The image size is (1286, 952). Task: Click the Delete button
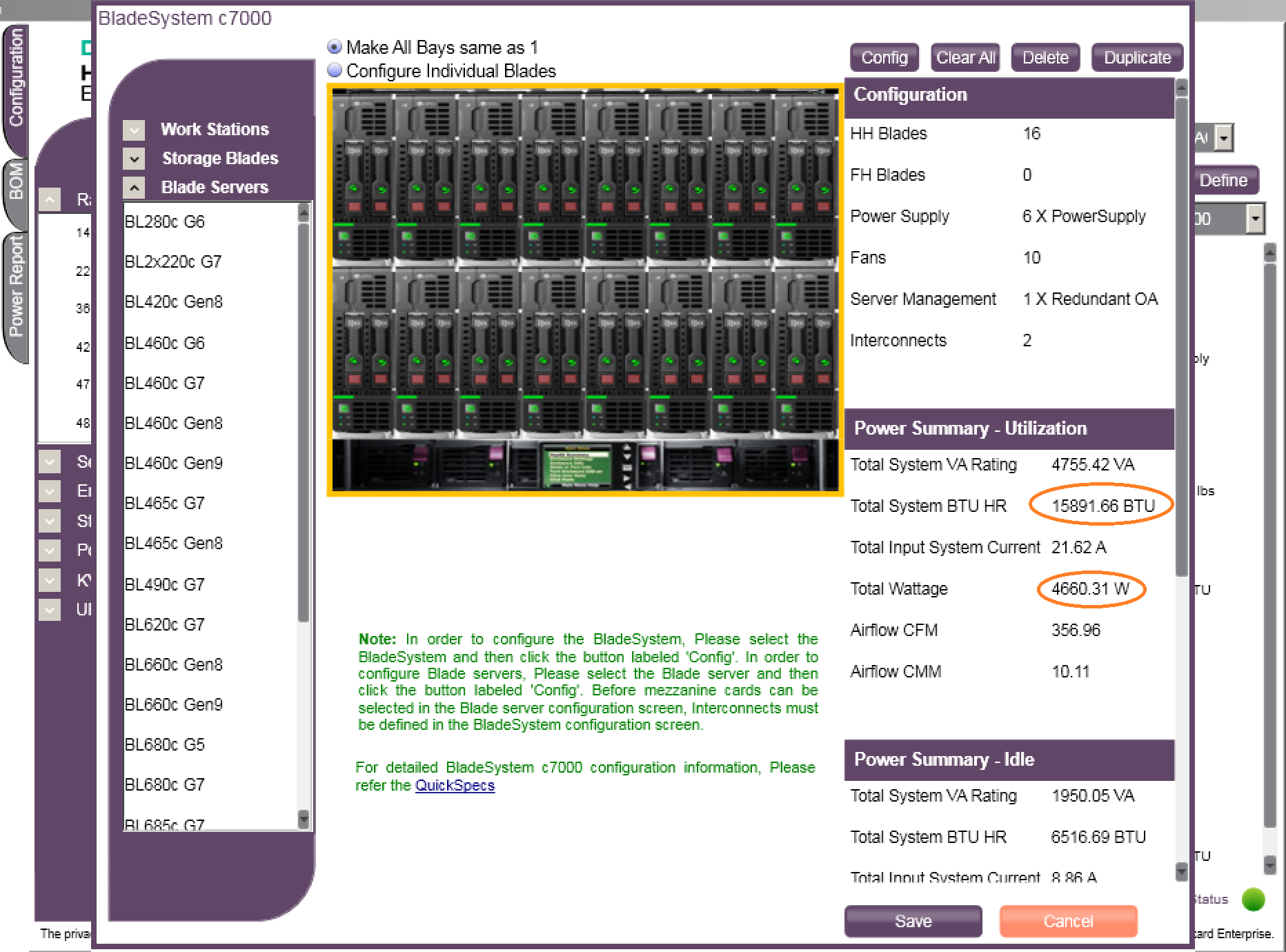pyautogui.click(x=1045, y=57)
